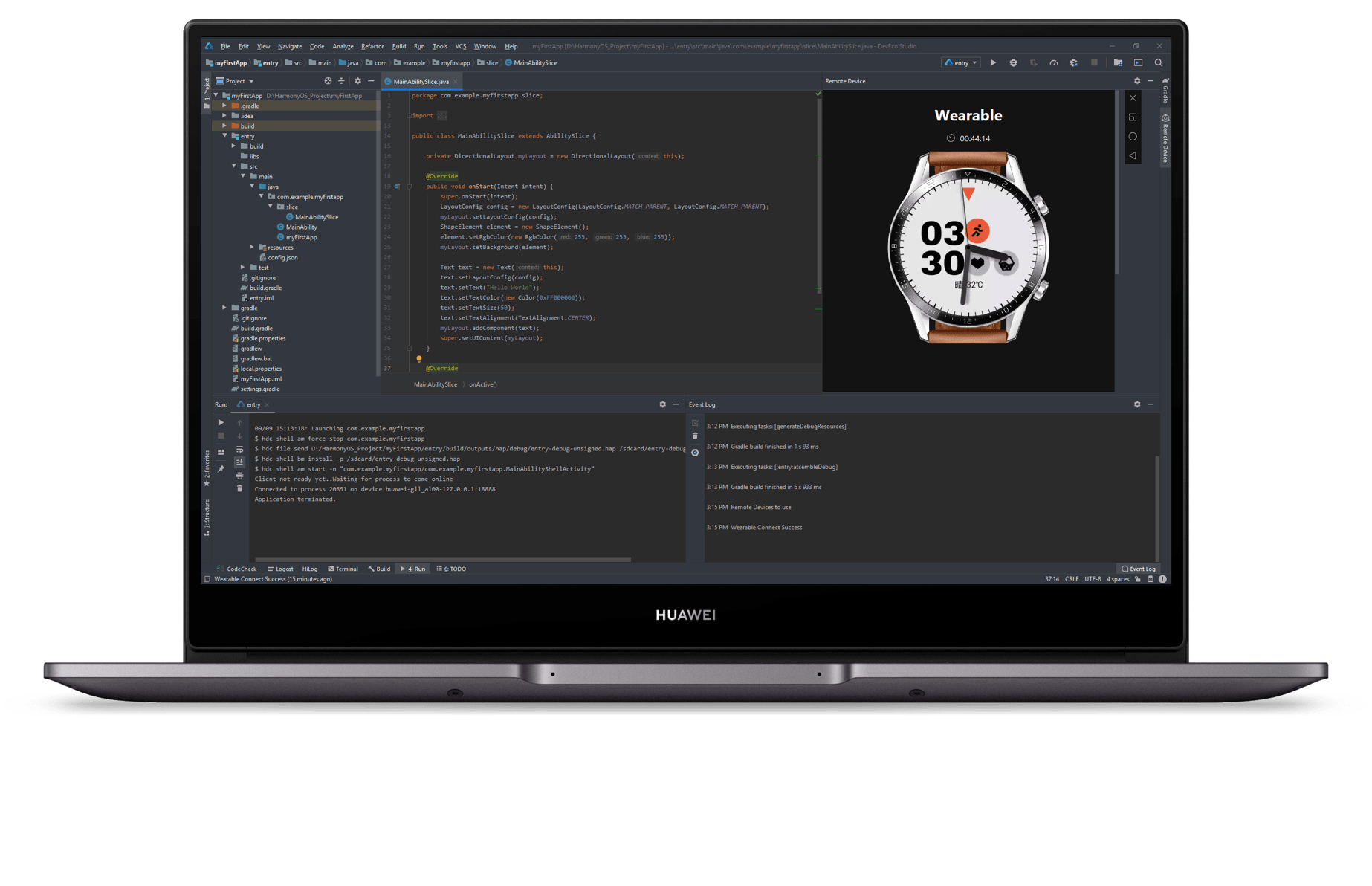Open Search Everywhere with the magnifier icon
1372x886 pixels.
[1159, 62]
